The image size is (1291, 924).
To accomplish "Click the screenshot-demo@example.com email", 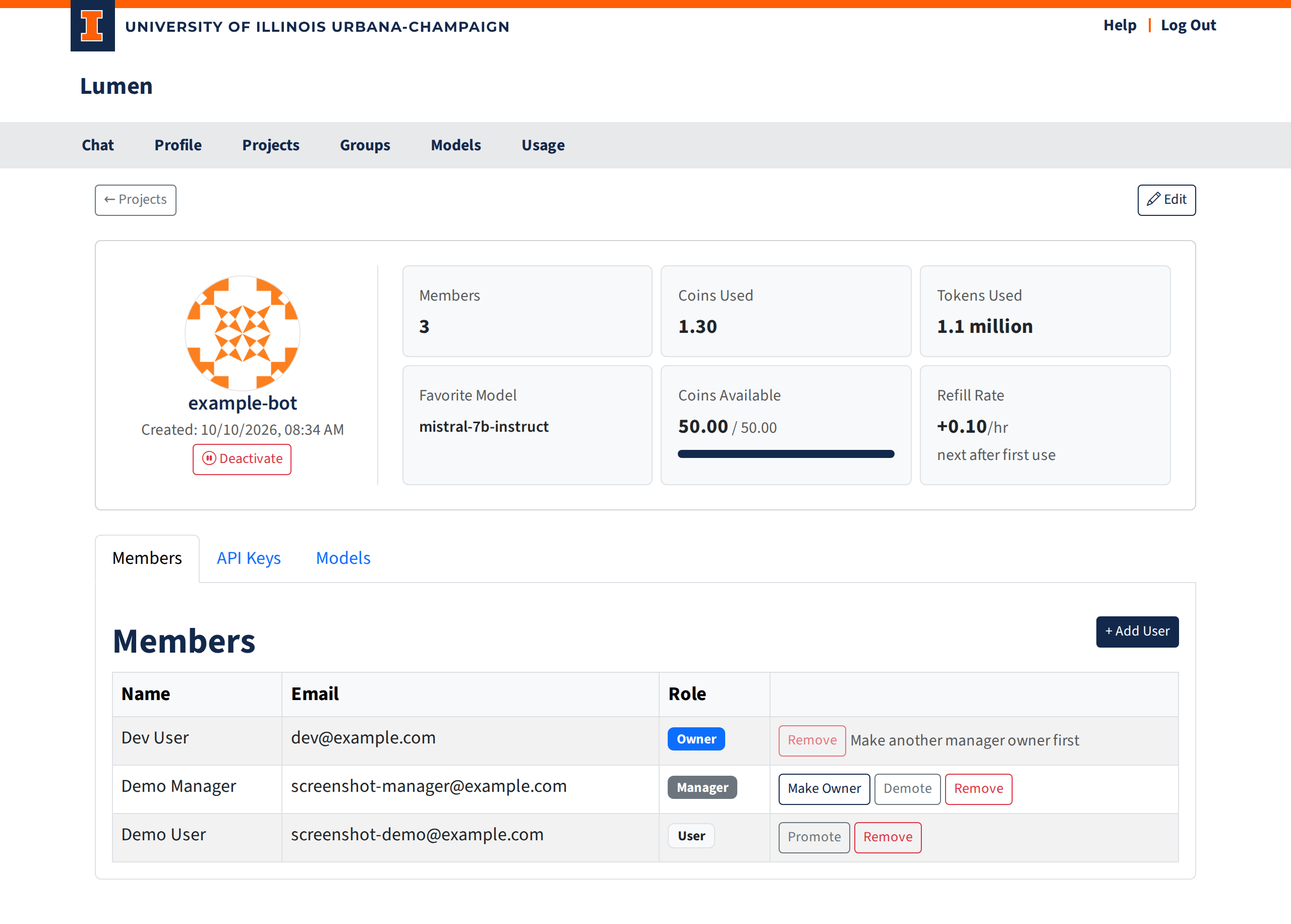I will tap(417, 834).
